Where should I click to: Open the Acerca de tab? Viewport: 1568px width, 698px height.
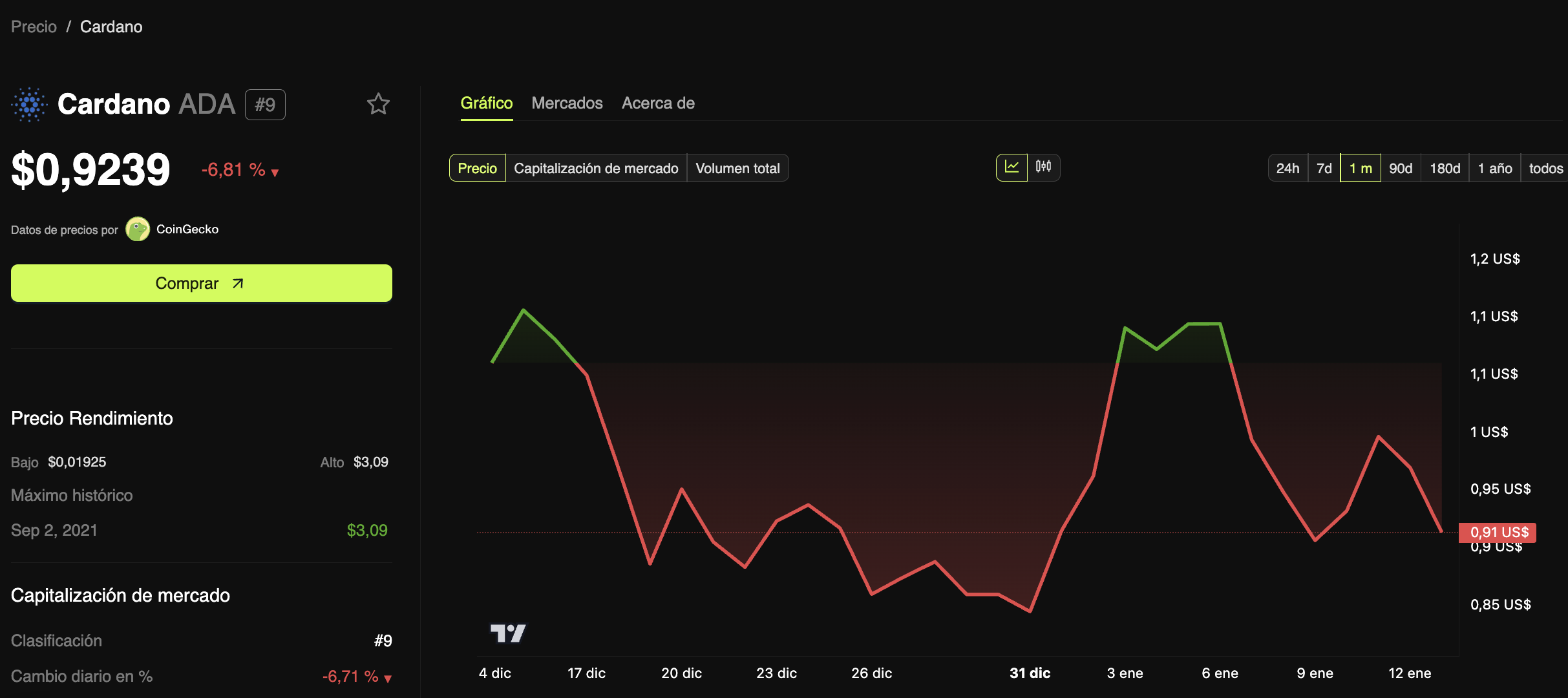point(658,103)
